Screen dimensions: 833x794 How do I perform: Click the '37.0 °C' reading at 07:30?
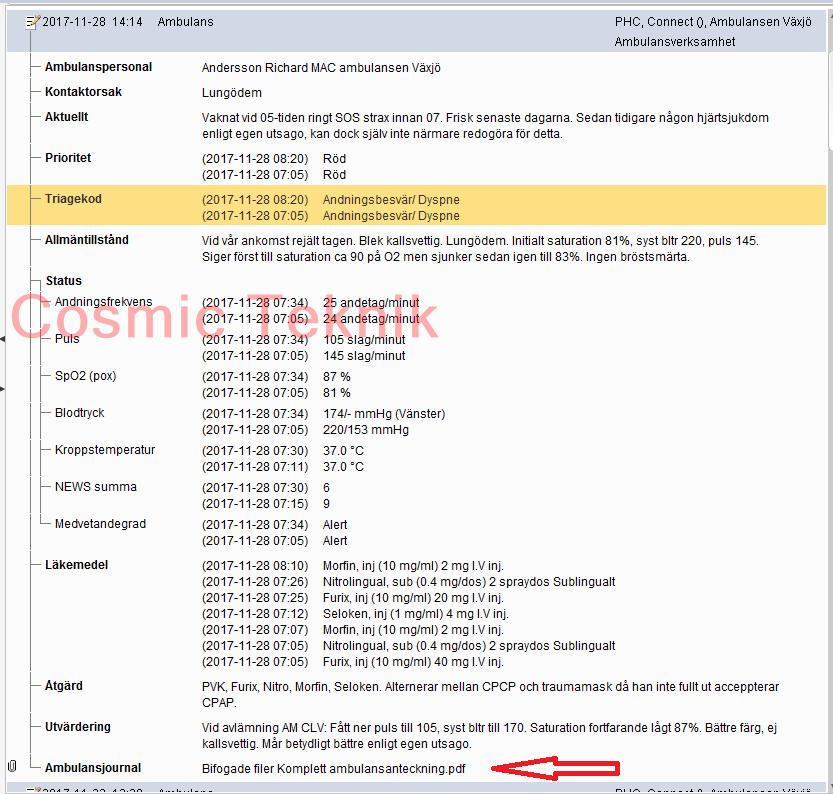pos(343,451)
